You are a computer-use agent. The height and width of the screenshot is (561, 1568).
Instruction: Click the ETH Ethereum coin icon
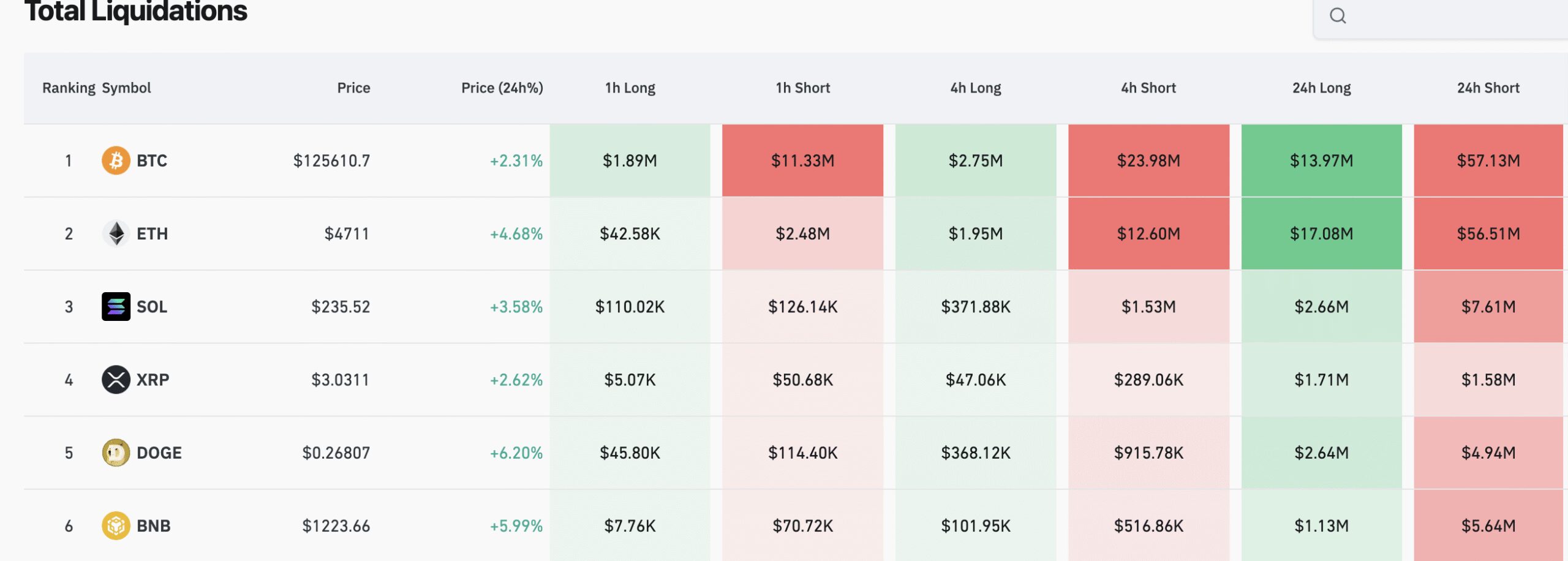pos(116,233)
